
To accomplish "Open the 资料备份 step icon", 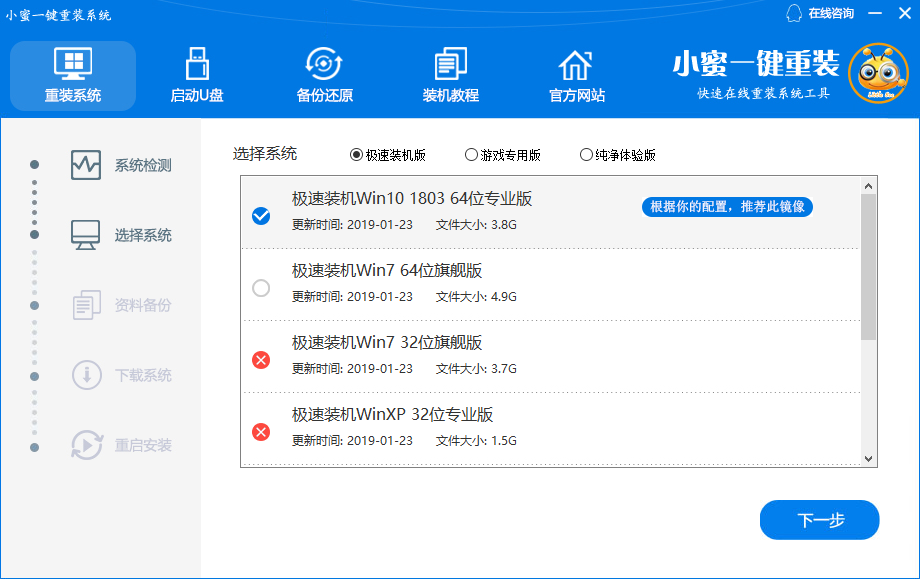I will tap(82, 304).
